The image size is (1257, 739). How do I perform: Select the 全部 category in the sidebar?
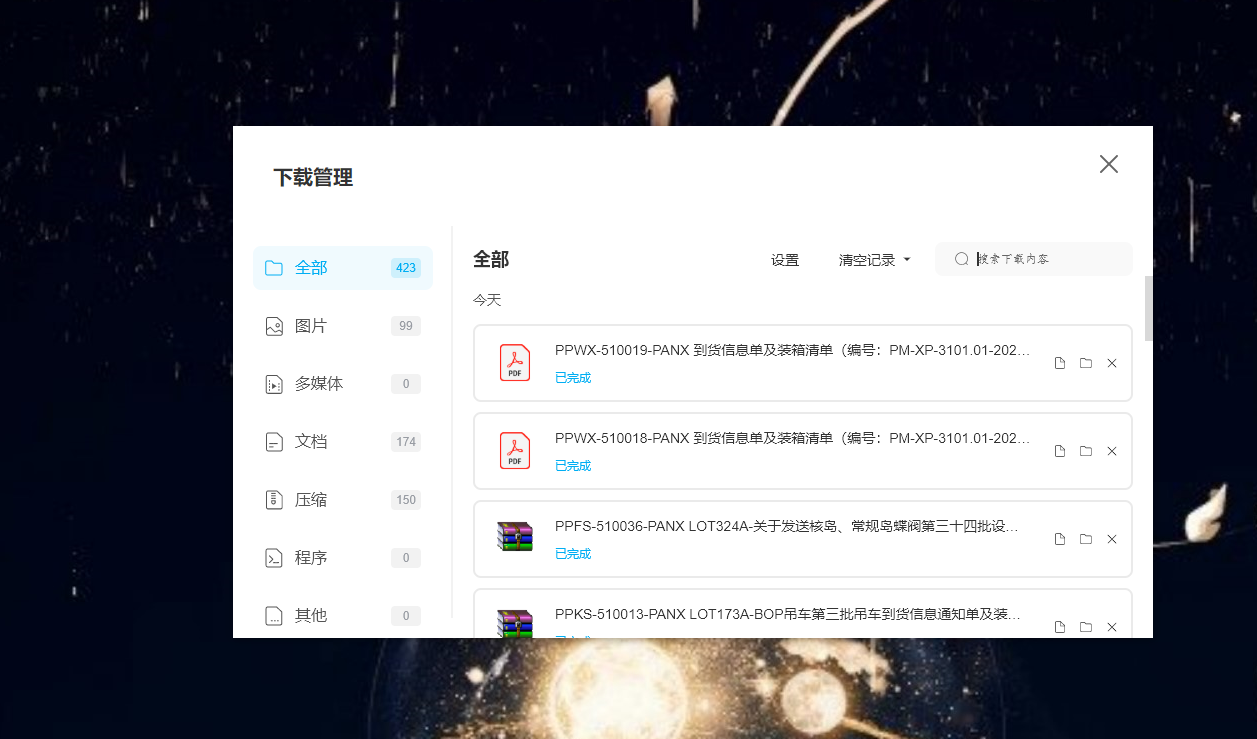click(343, 268)
